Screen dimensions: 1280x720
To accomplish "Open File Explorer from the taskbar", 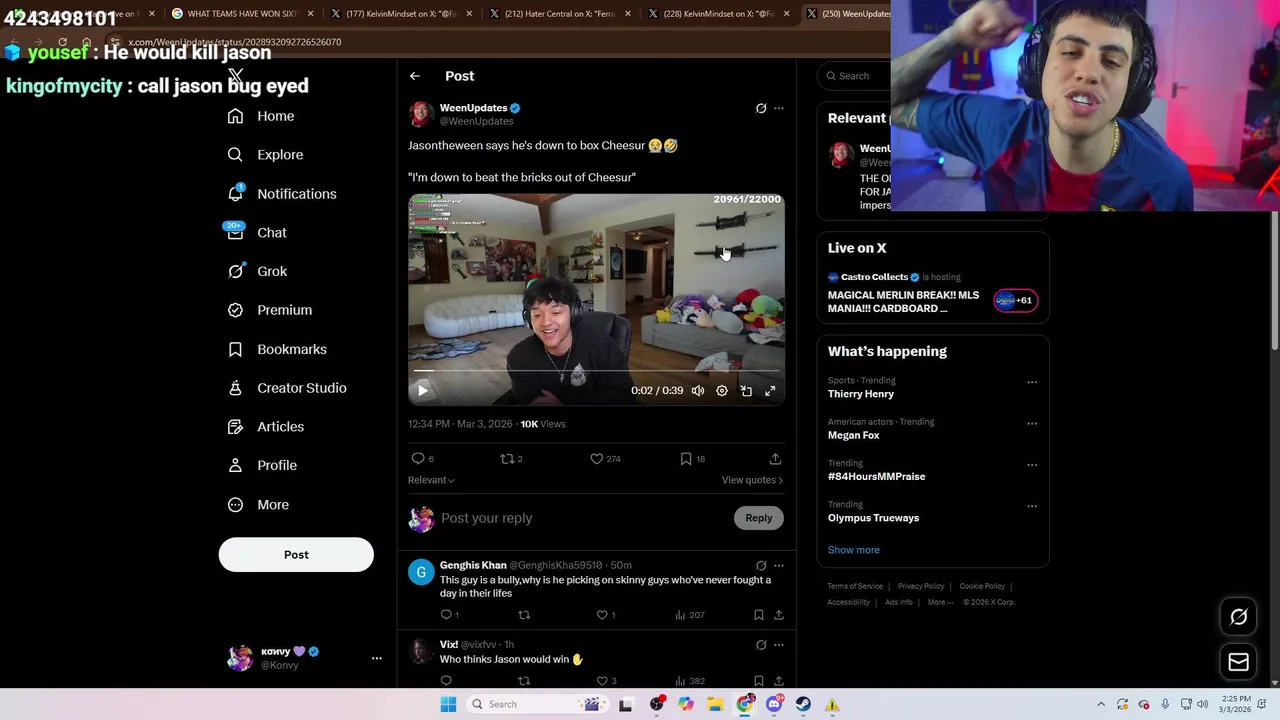I will [715, 704].
